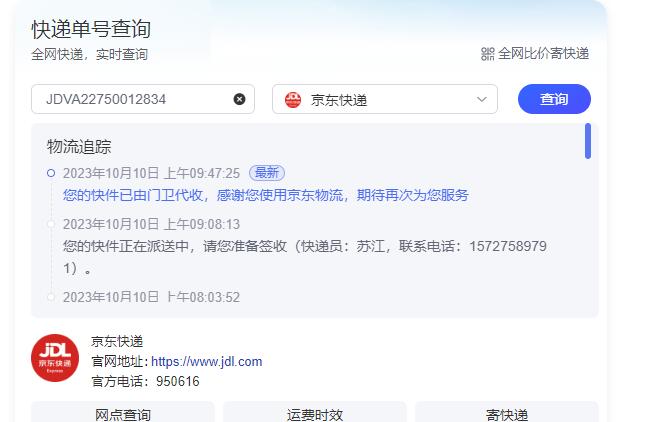The image size is (645, 422).
Task: Click the 物流追踪 section title
Action: (79, 146)
